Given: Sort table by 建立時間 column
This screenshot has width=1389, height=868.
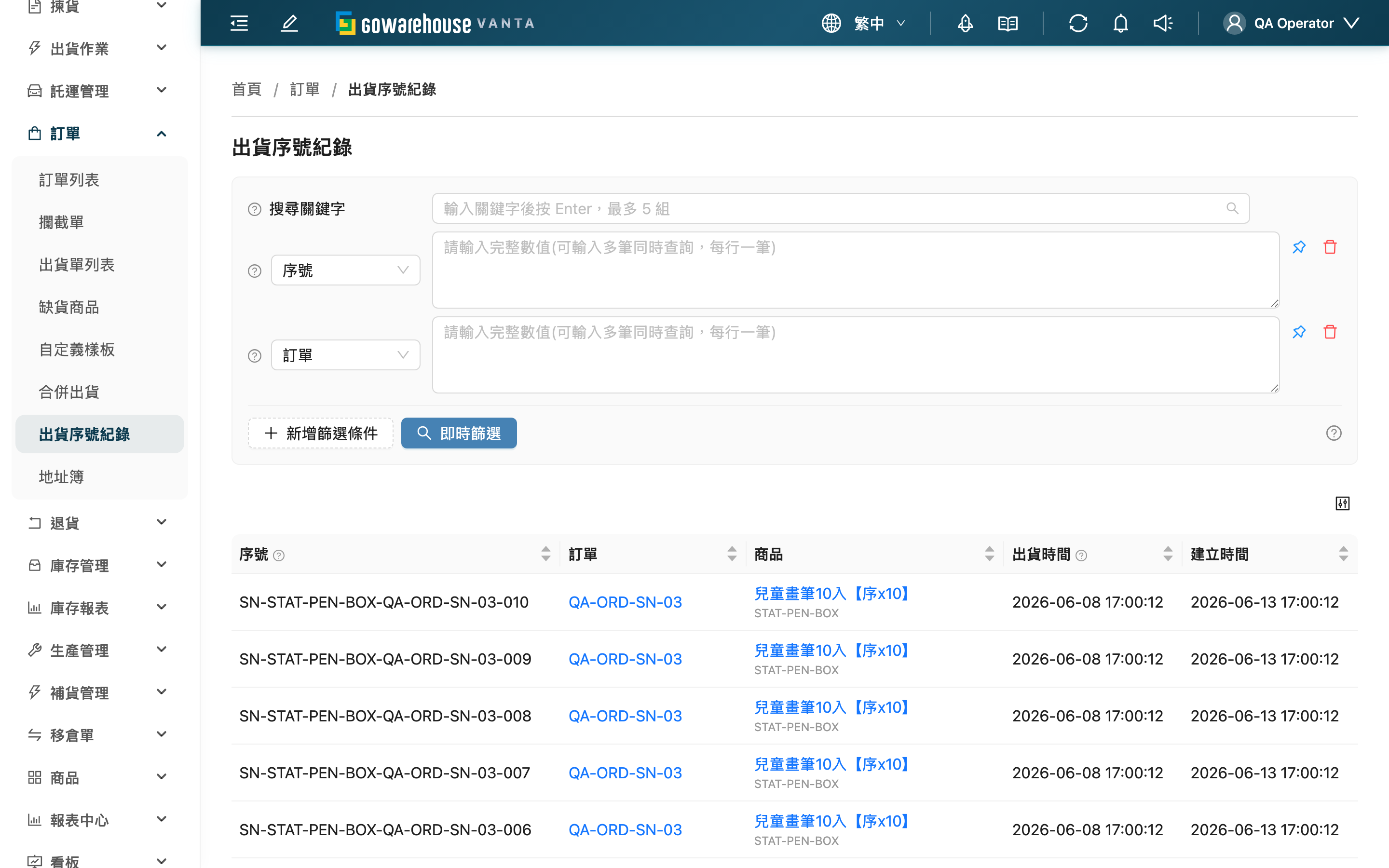Looking at the screenshot, I should [x=1344, y=554].
